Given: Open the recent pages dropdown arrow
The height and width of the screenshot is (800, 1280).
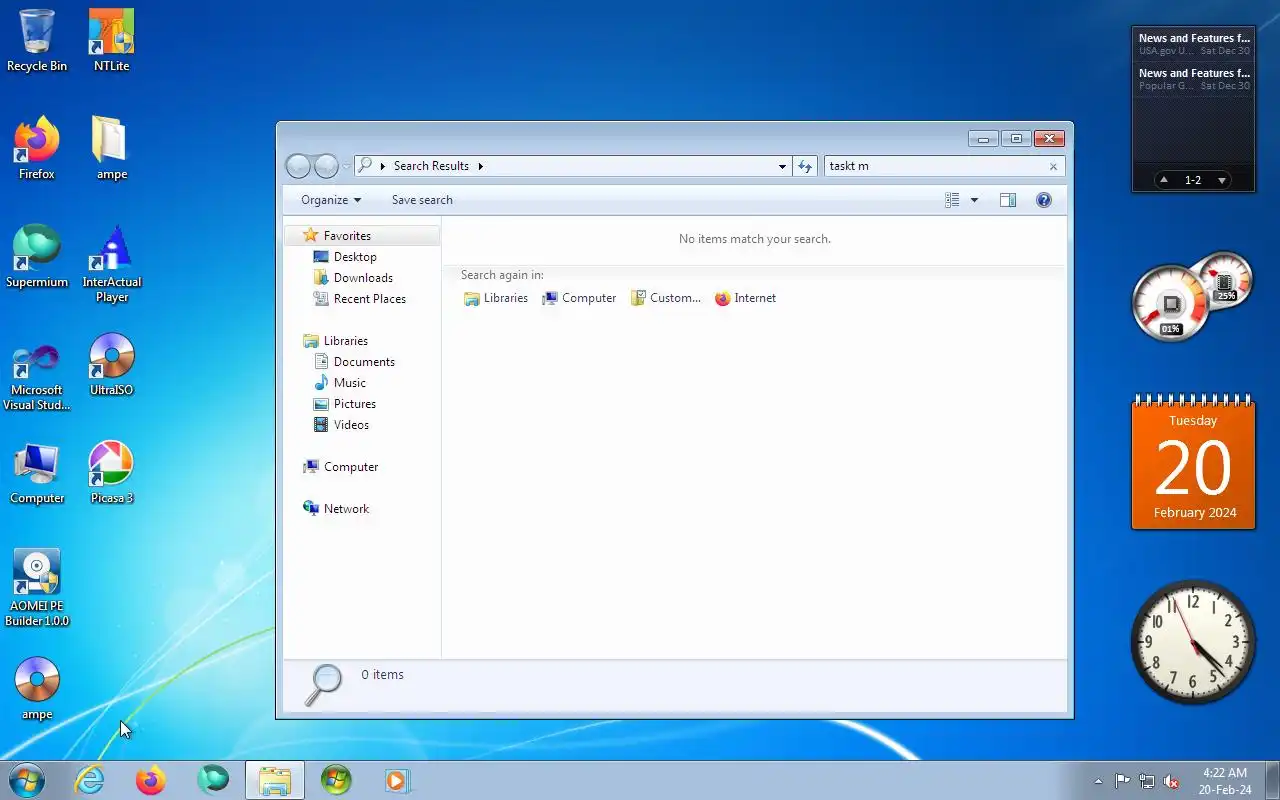Looking at the screenshot, I should (x=346, y=166).
